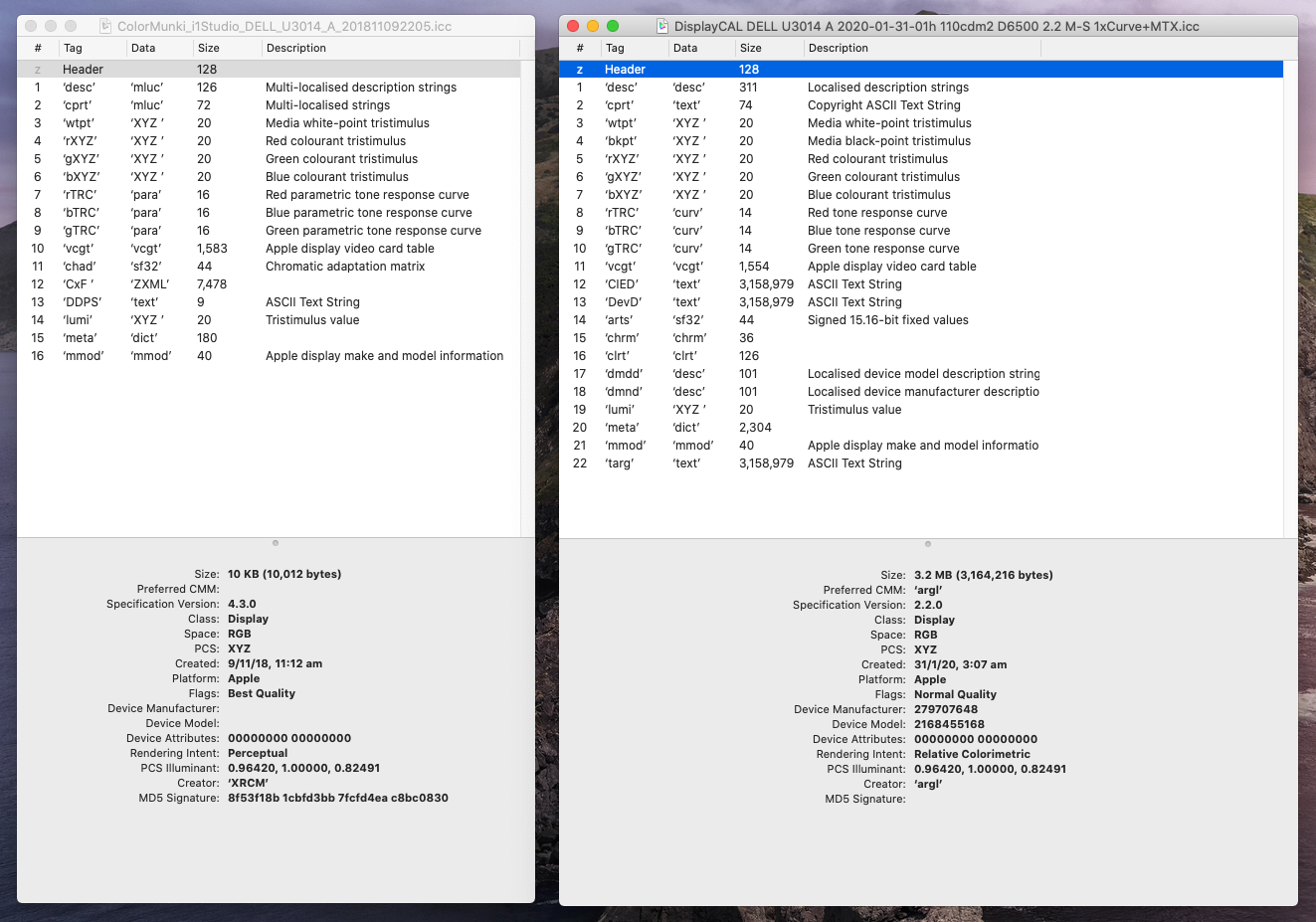Sort DisplayCAL table by Data column header
Screen dimensions: 1316x922
click(x=700, y=48)
